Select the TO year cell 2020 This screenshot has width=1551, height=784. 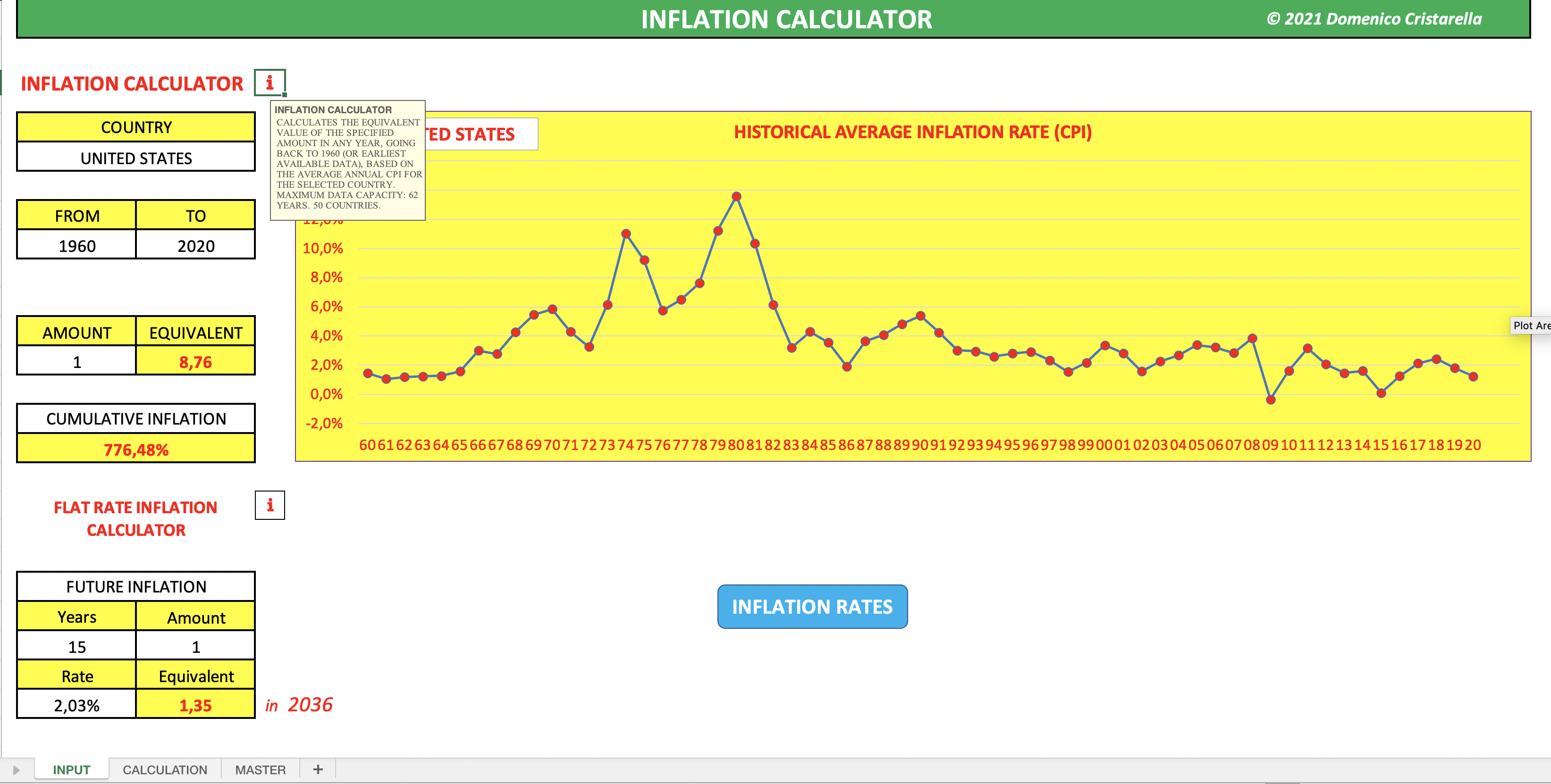pos(196,245)
